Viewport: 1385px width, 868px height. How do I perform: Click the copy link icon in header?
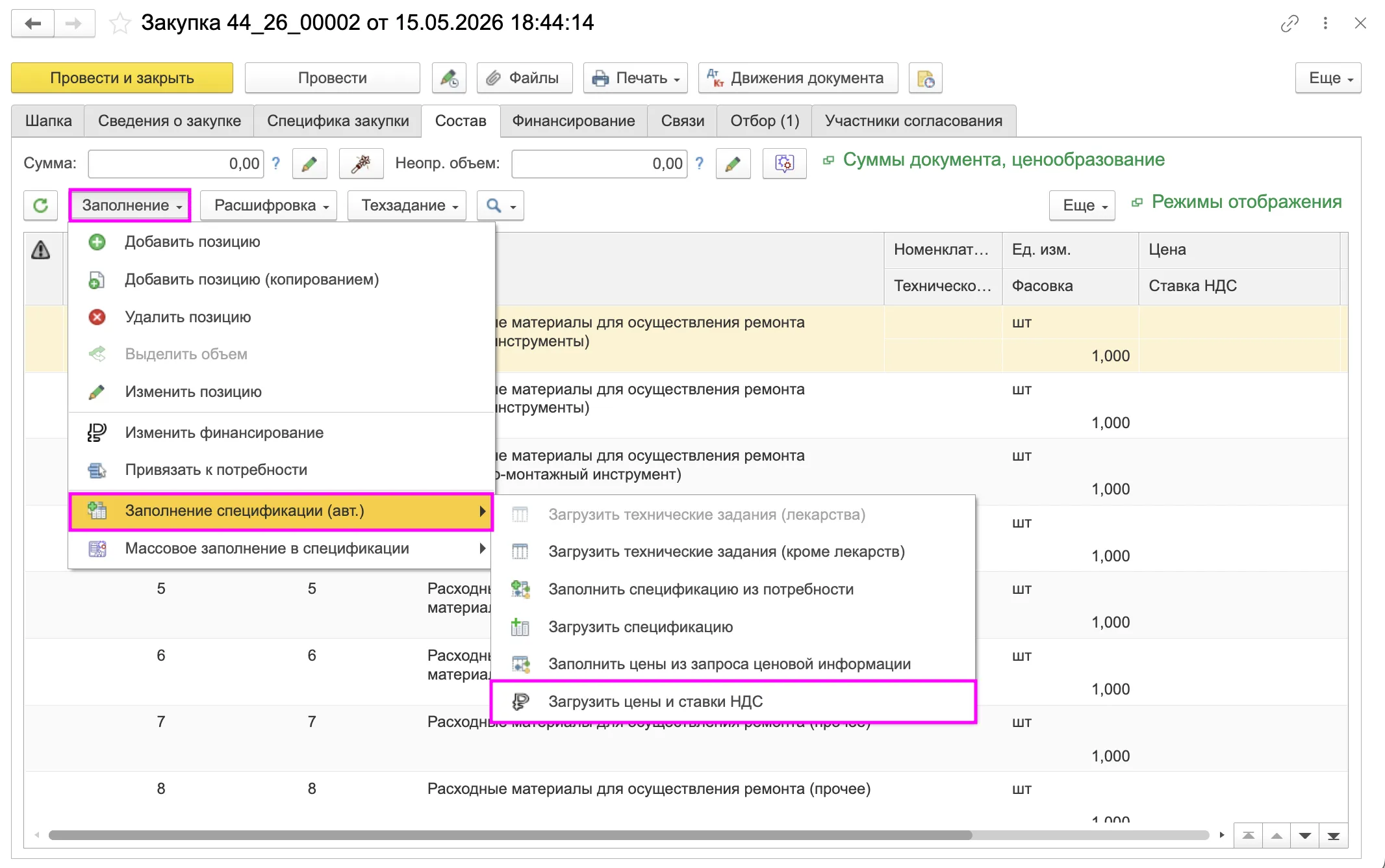pyautogui.click(x=1290, y=23)
